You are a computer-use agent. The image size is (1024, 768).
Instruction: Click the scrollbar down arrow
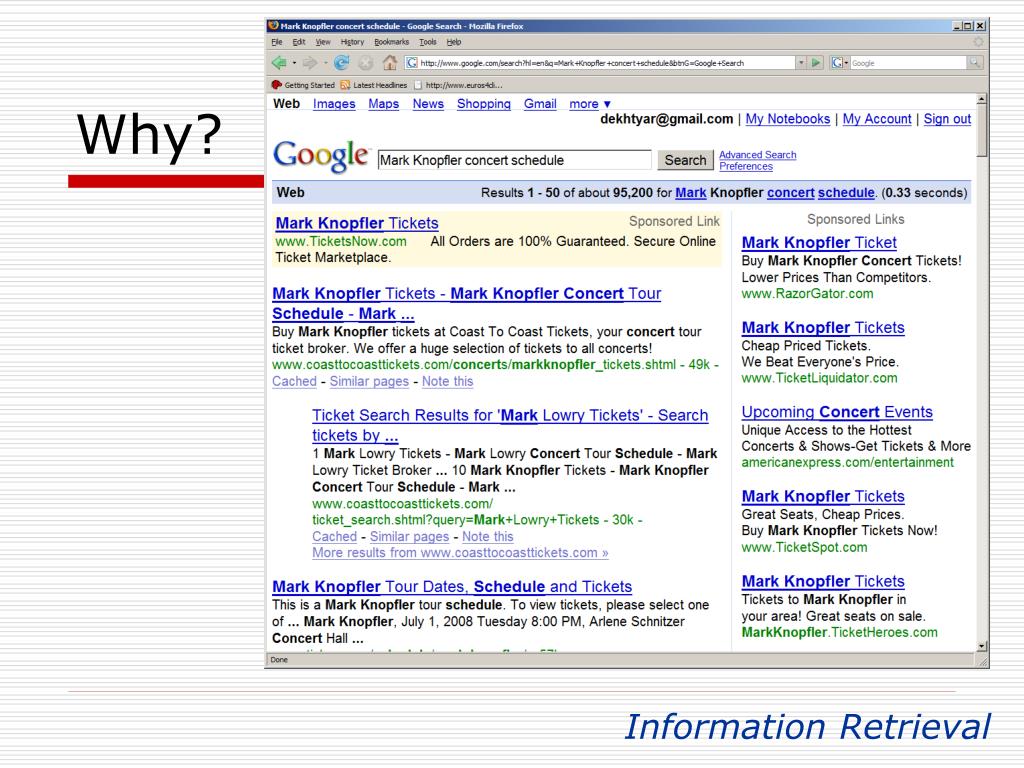tap(981, 646)
